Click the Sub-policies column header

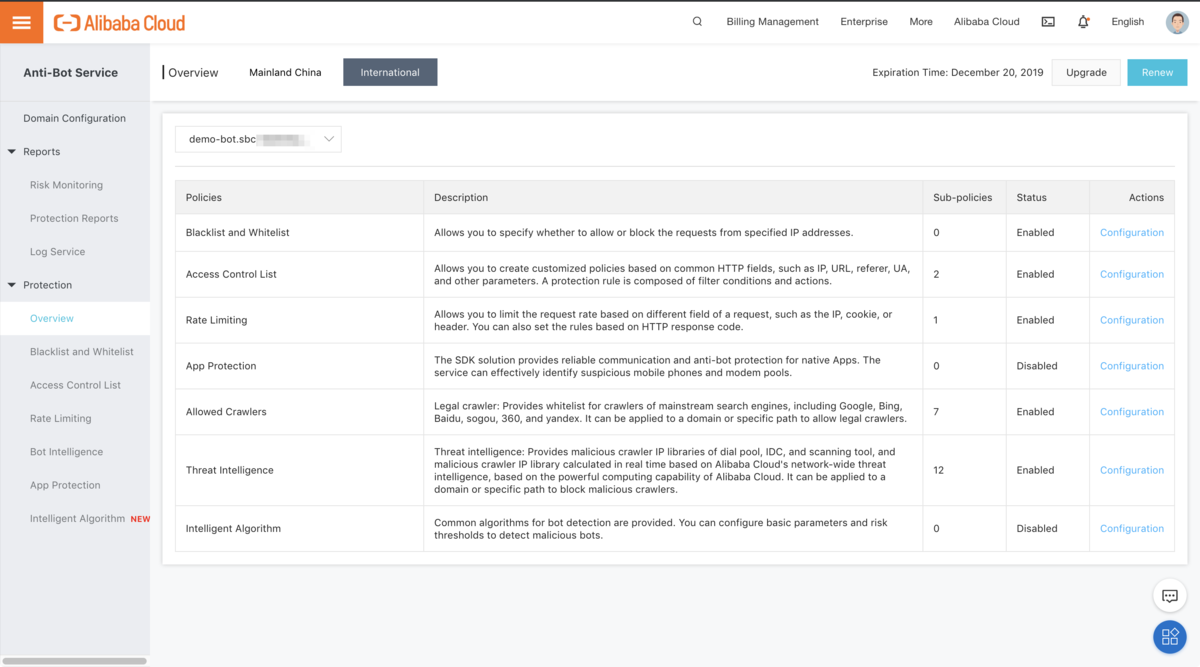pos(963,197)
